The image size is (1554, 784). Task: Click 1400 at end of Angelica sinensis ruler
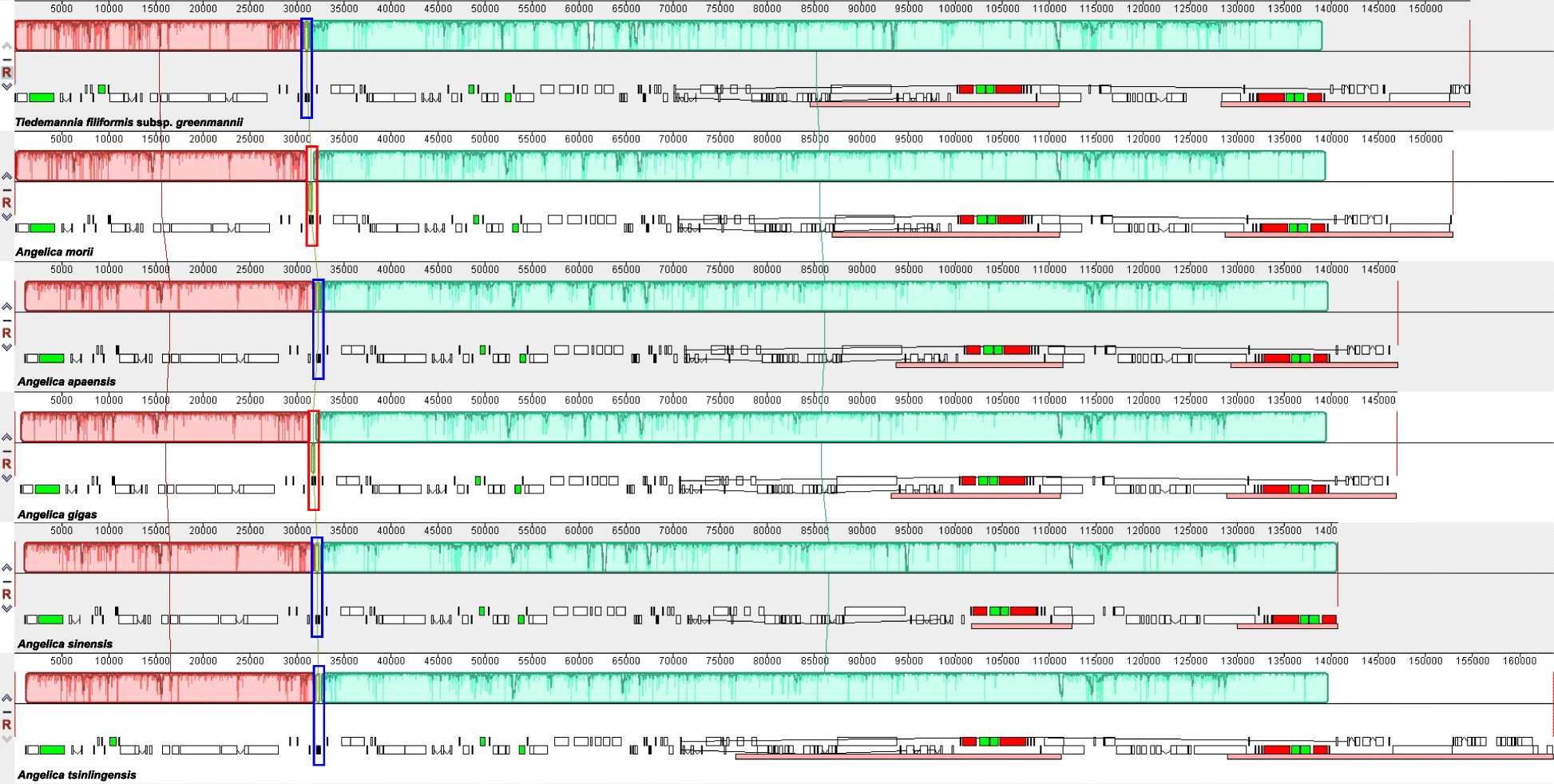pos(1326,530)
